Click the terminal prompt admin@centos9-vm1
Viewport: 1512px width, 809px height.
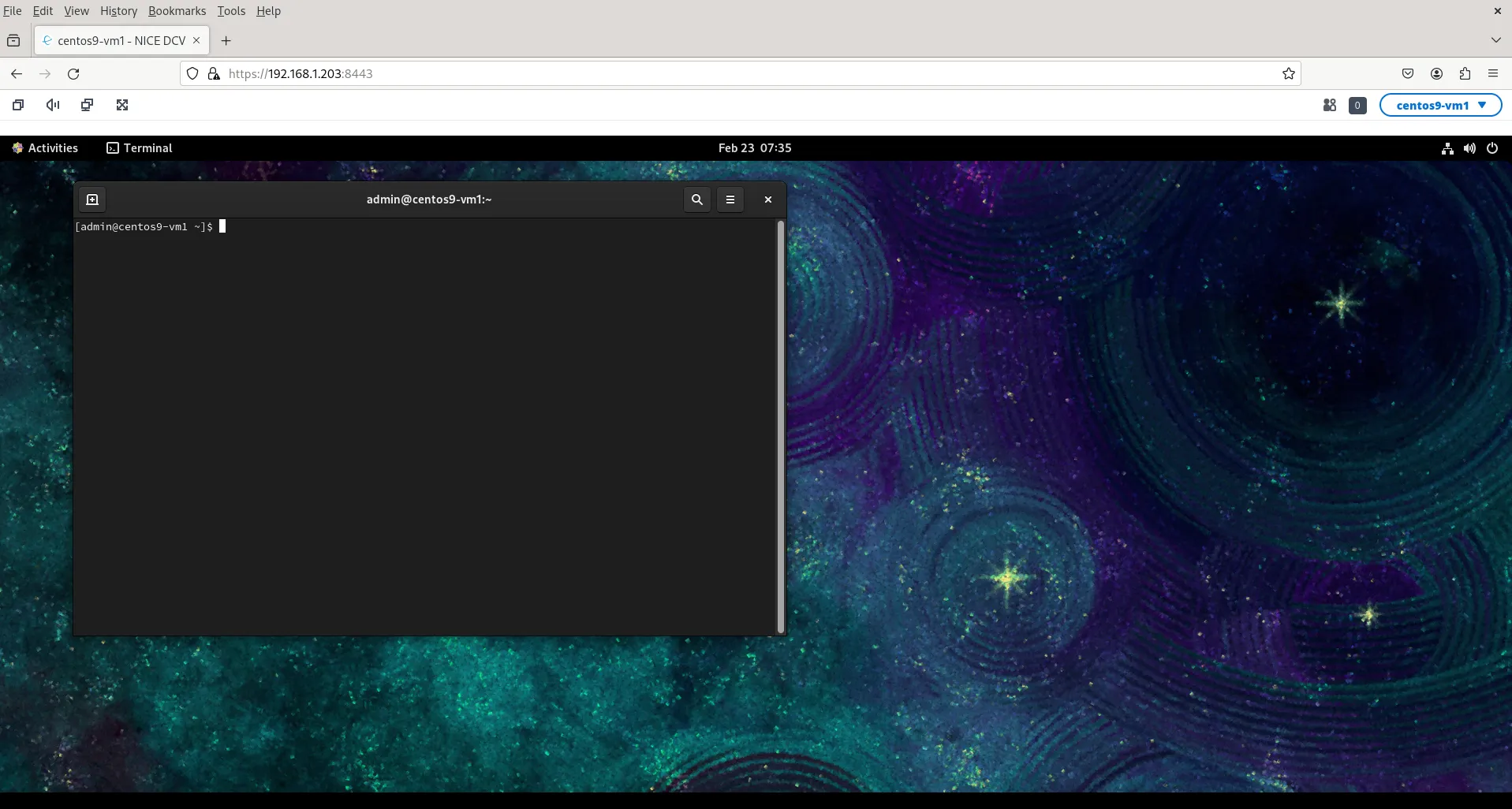click(144, 226)
